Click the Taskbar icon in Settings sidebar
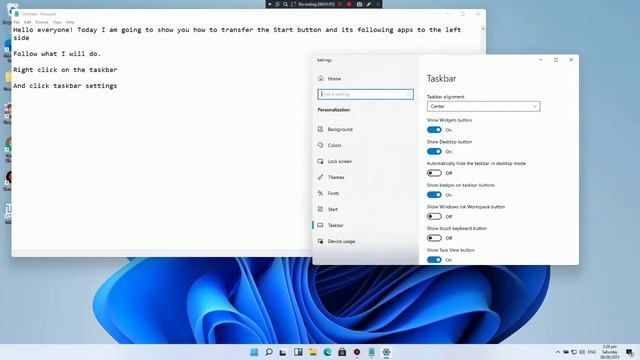The width and height of the screenshot is (640, 360). 320,225
